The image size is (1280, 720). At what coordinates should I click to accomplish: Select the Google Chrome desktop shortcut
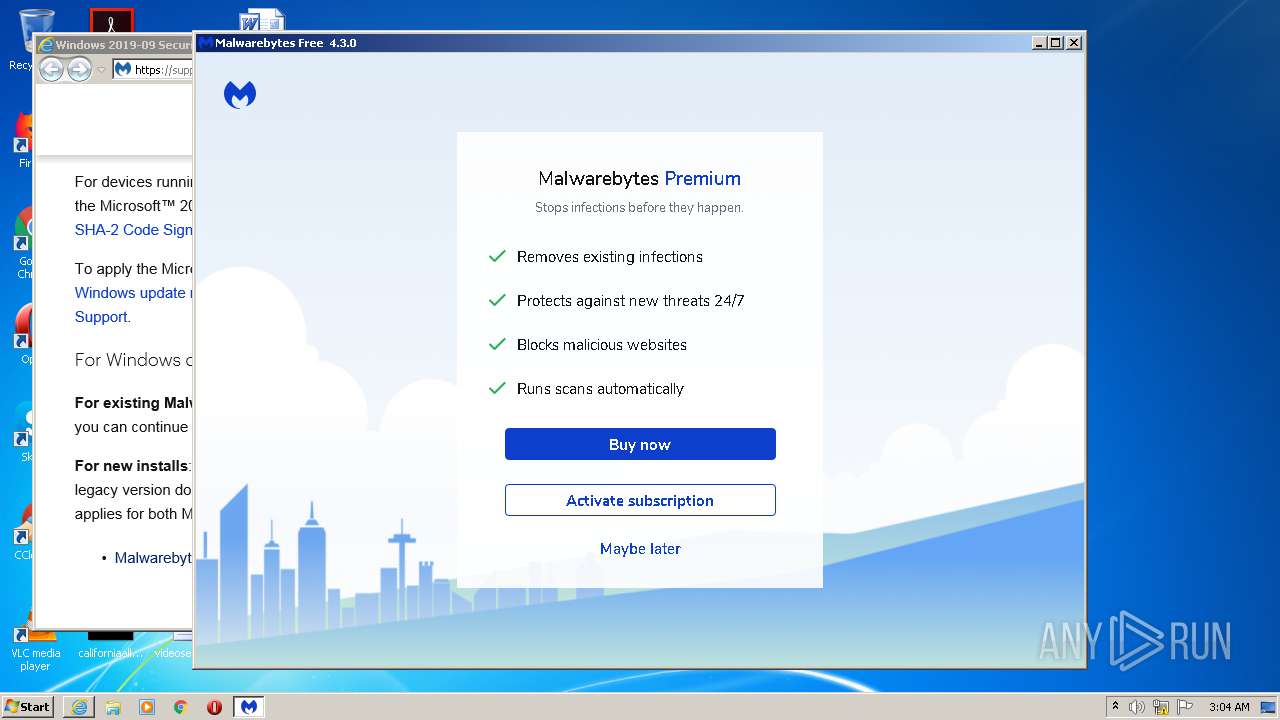[x=23, y=245]
